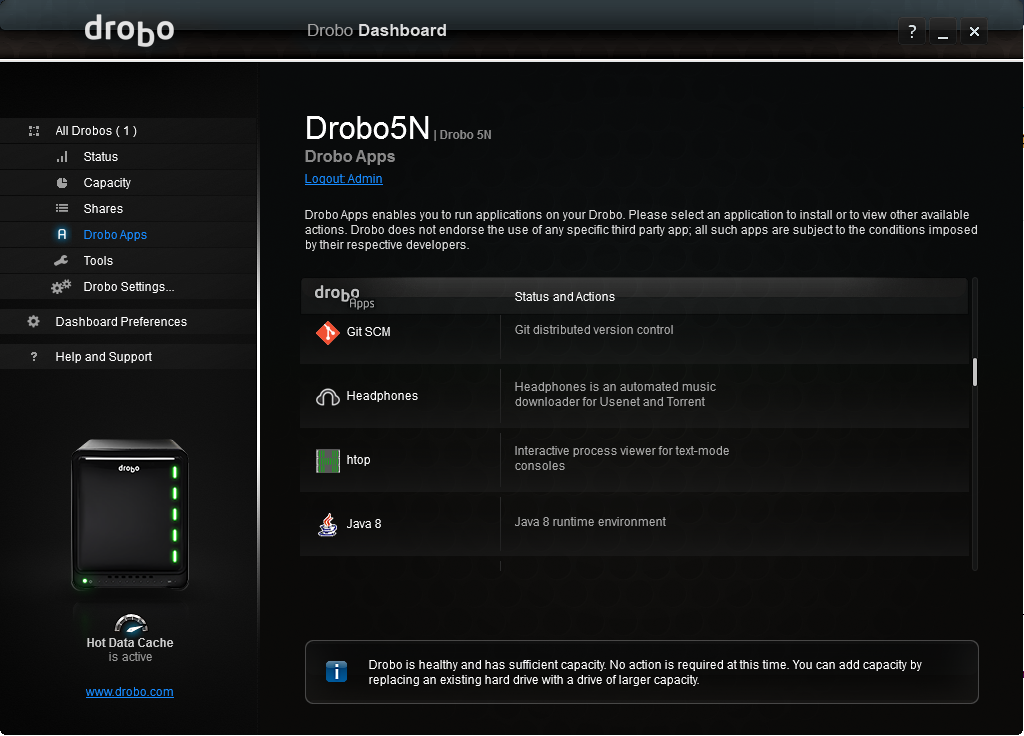
Task: Click the Tools wrench icon
Action: (62, 261)
